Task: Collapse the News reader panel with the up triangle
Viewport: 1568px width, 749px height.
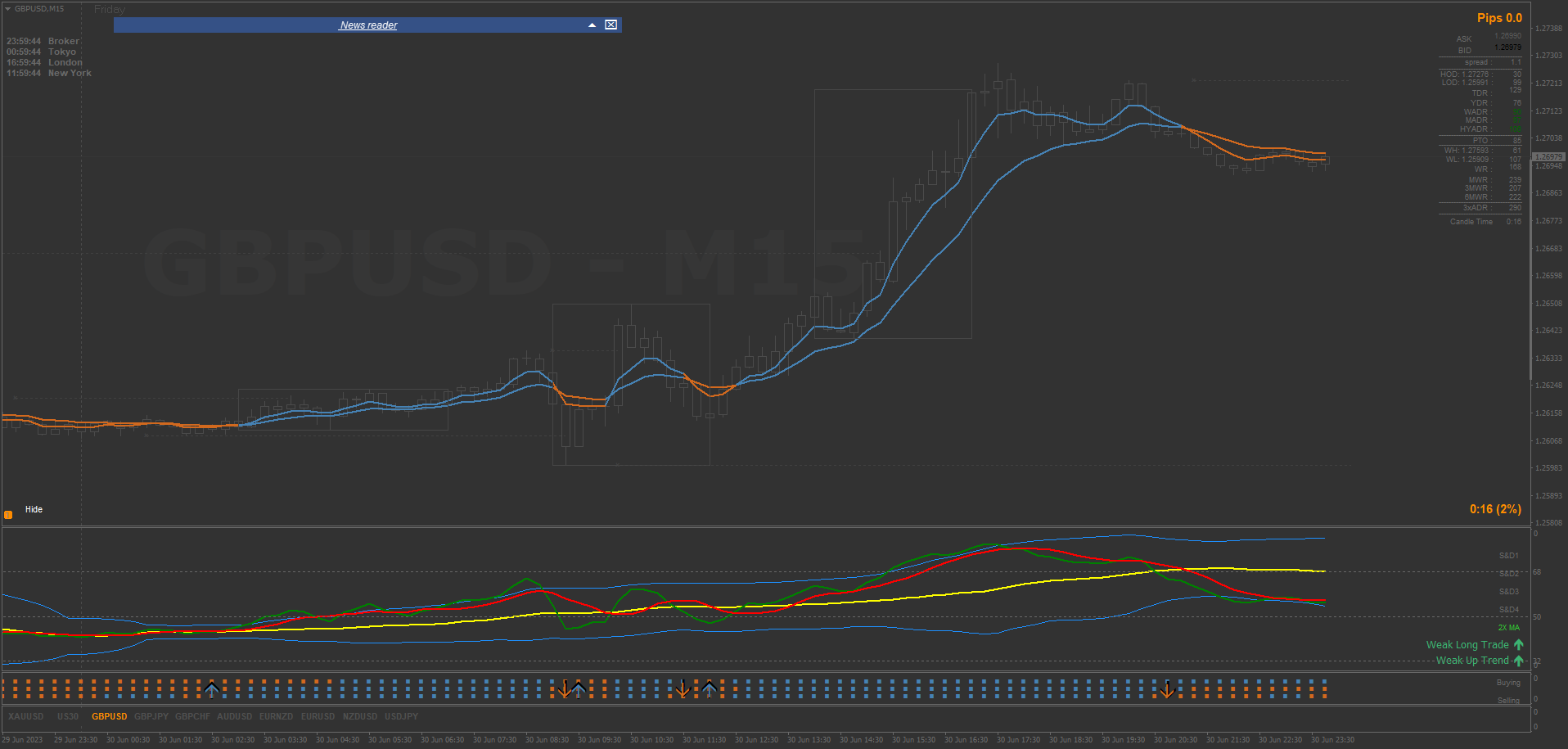Action: click(592, 25)
